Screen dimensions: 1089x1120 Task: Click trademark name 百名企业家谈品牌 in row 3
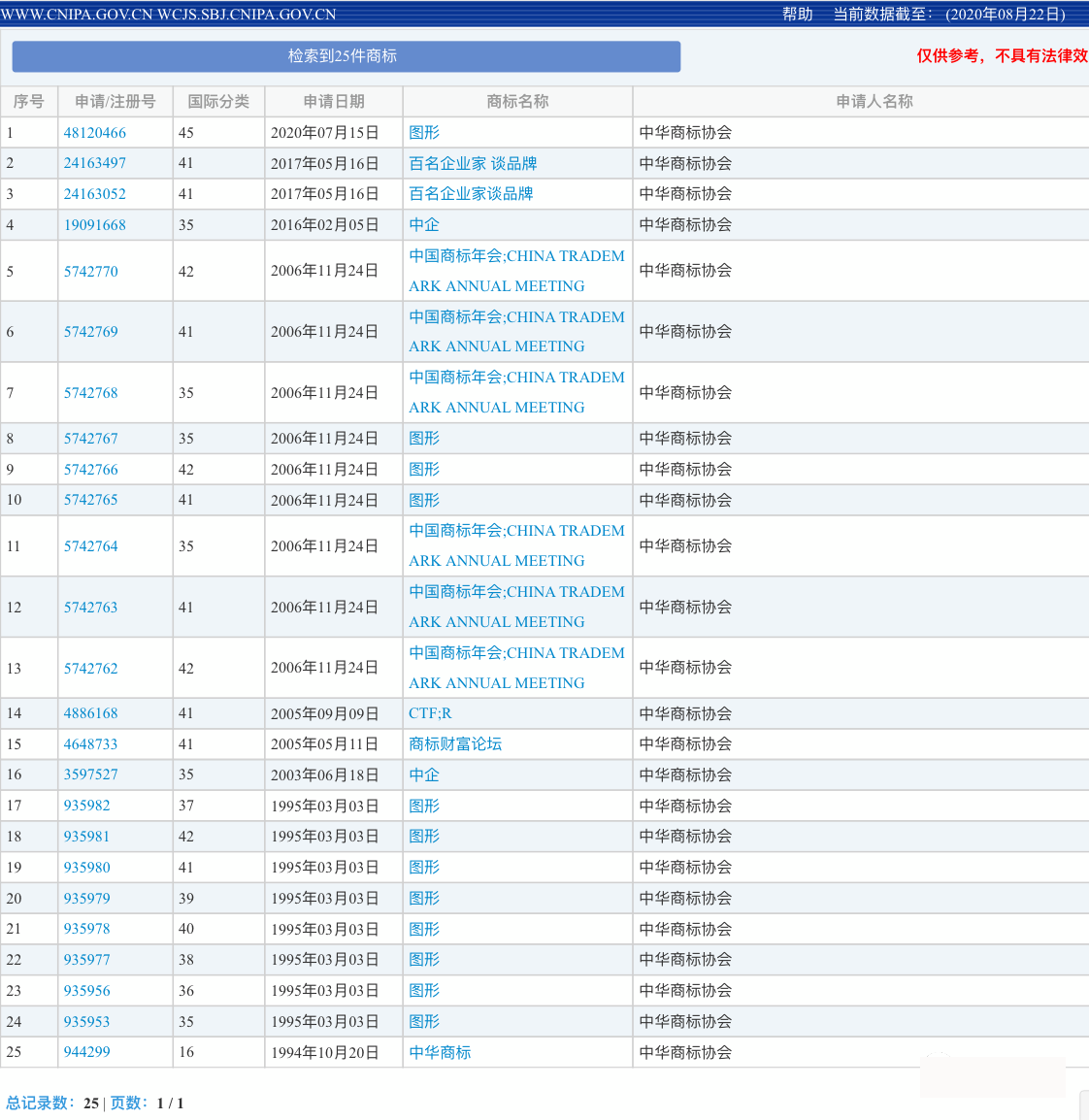(x=471, y=194)
